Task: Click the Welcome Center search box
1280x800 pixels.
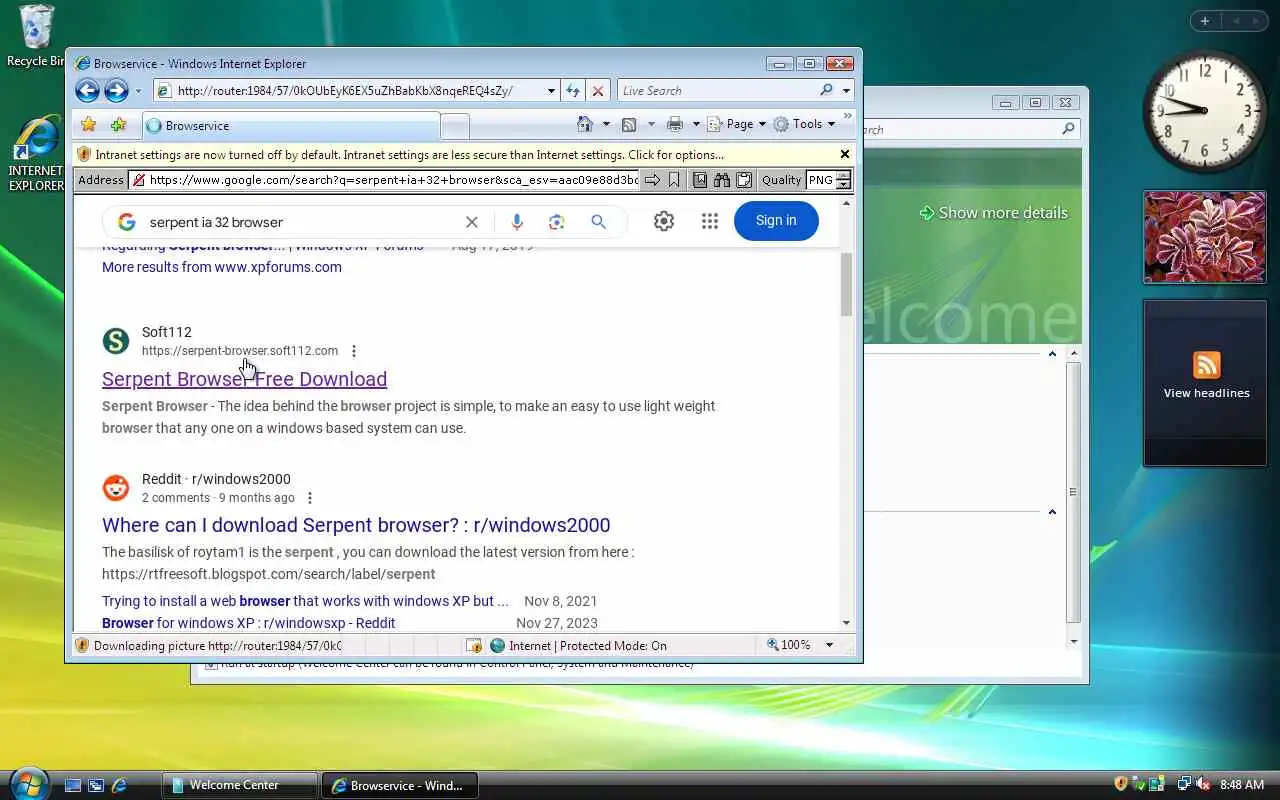Action: coord(967,129)
